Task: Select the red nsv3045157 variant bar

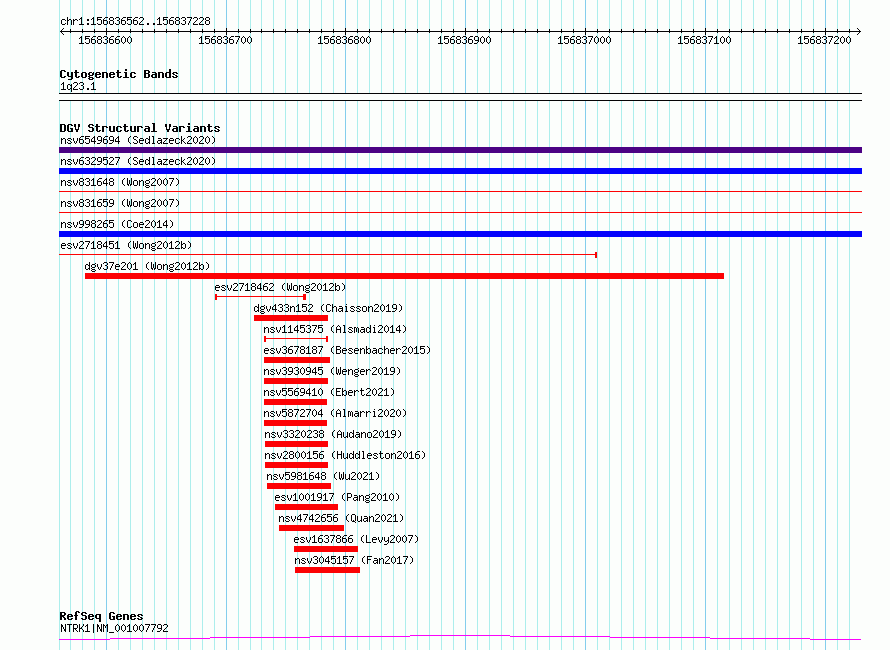Action: point(328,570)
